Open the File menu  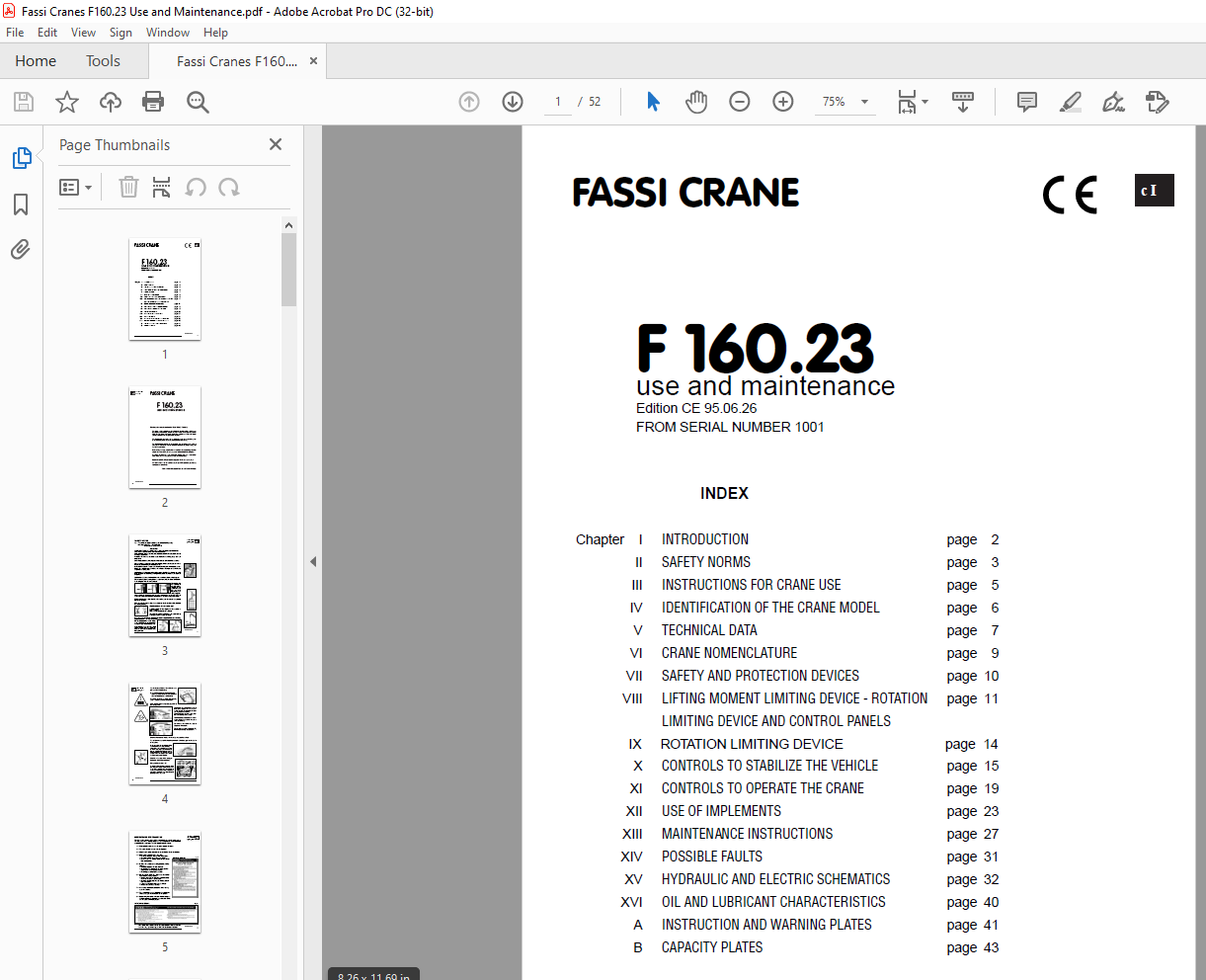point(15,33)
